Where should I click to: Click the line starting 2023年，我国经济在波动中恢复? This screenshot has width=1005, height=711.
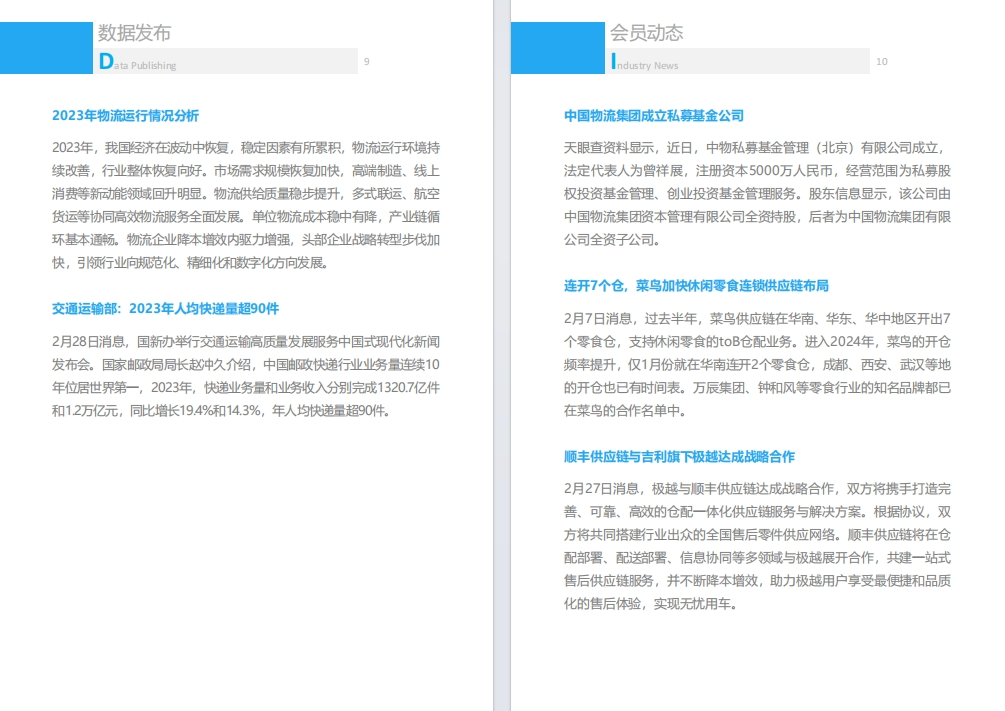(x=246, y=148)
